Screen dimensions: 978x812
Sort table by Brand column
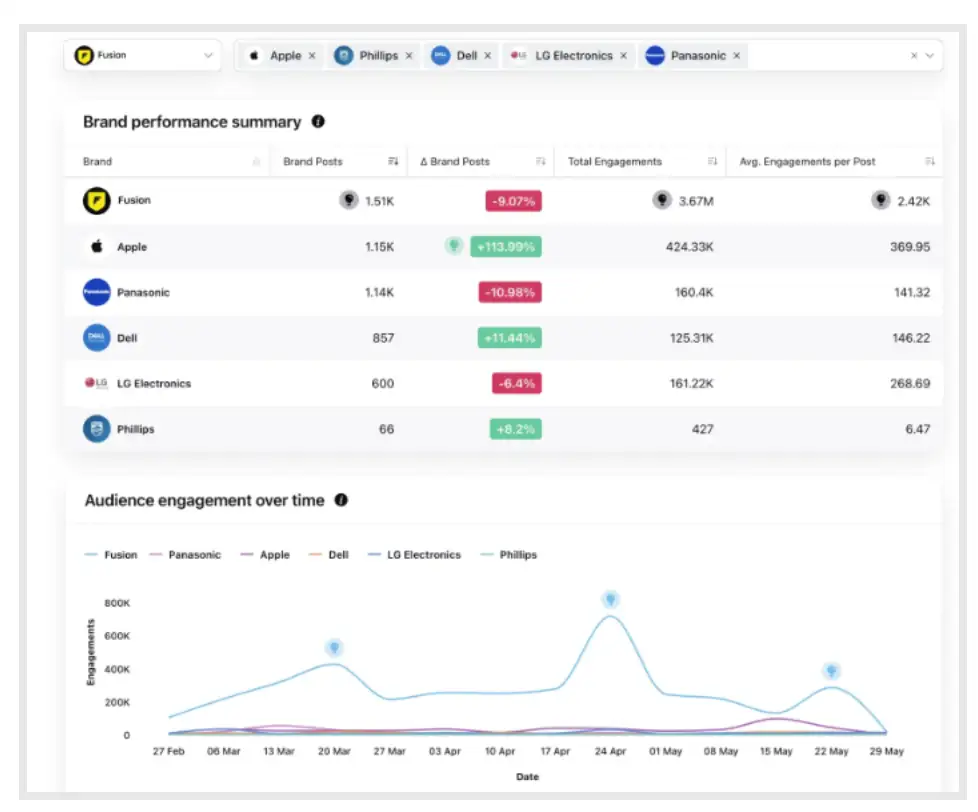coord(256,162)
